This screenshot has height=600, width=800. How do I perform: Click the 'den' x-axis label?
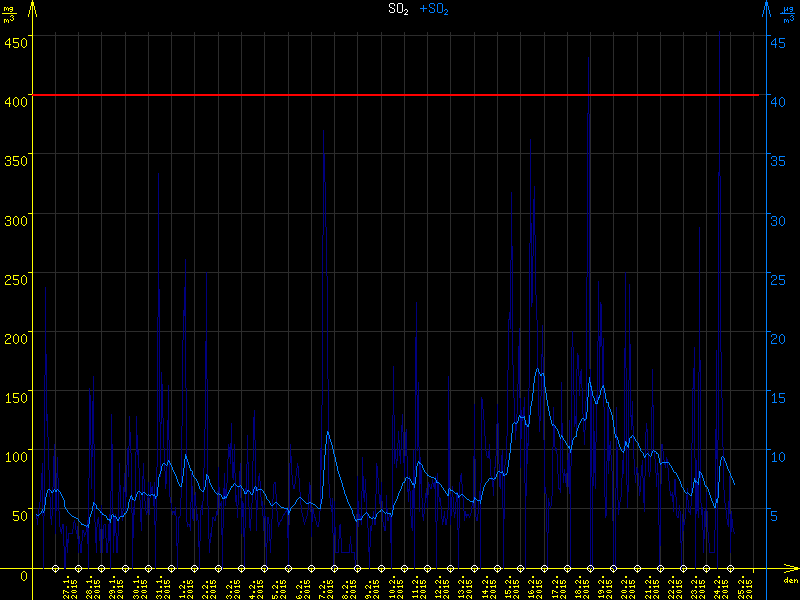click(790, 581)
